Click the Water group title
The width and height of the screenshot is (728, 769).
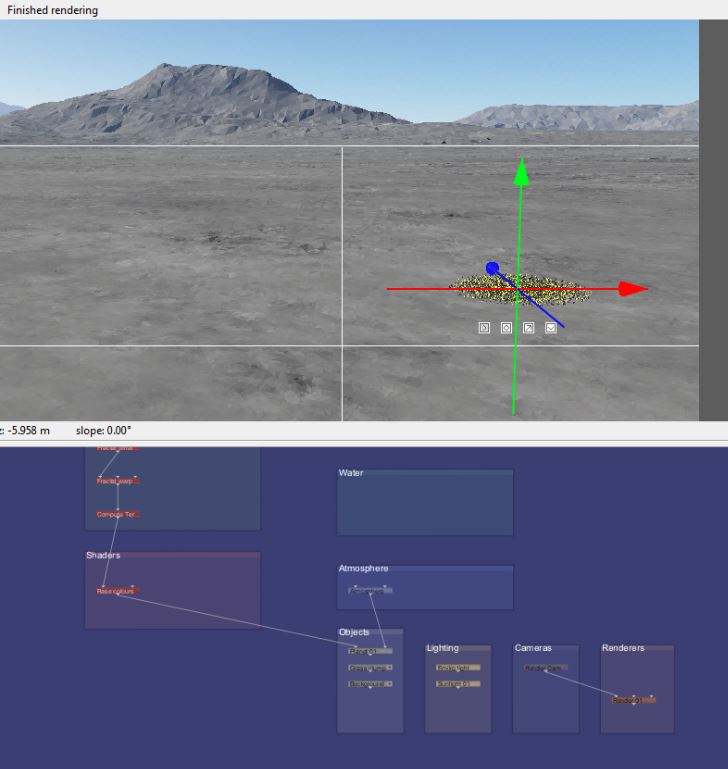point(351,473)
